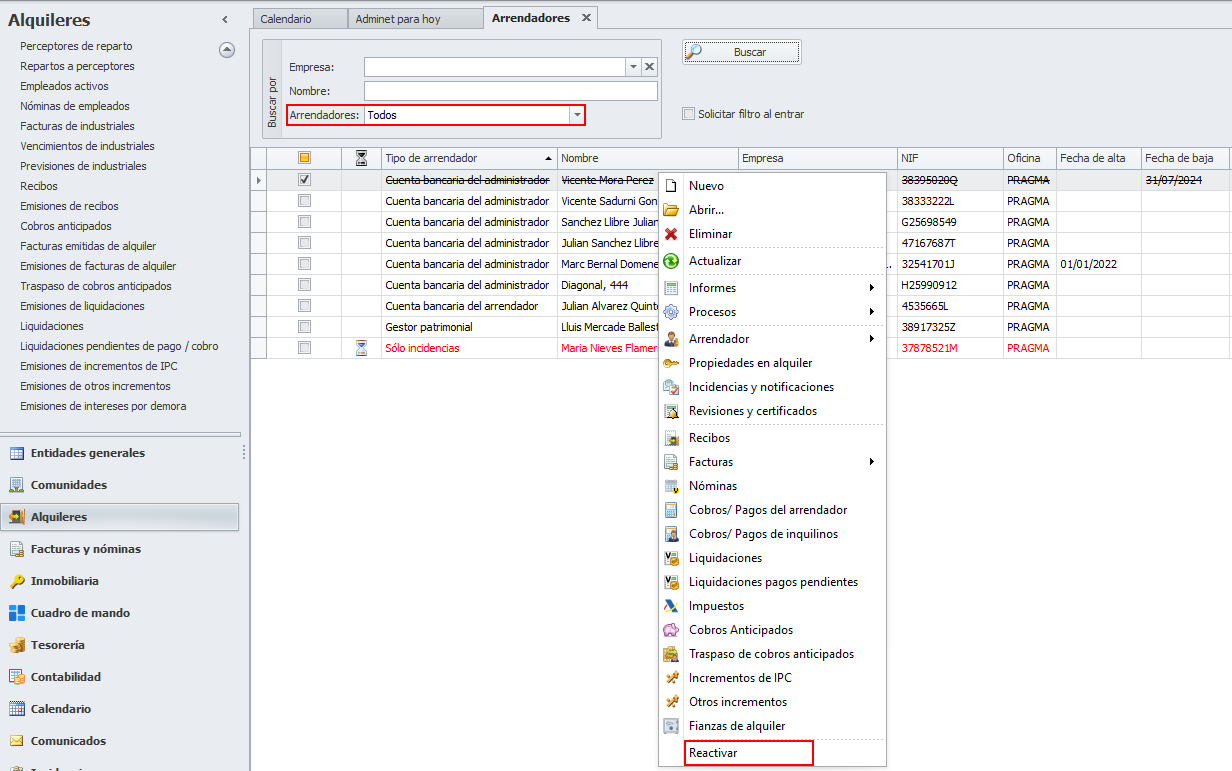Screen dimensions: 1232x771
Task: Click the Impuestos icon
Action: [672, 606]
